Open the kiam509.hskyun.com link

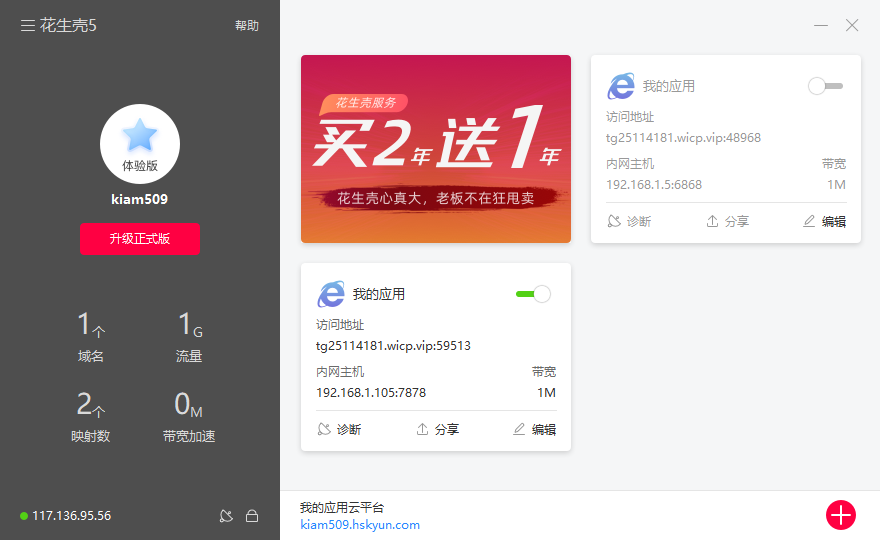pos(360,525)
